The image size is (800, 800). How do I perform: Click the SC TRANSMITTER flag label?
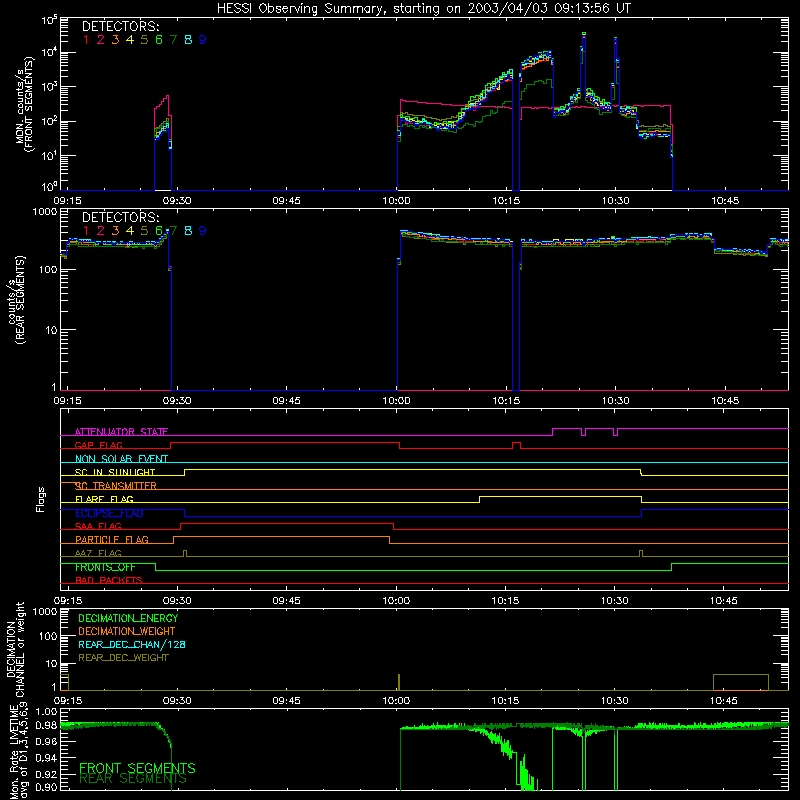(x=116, y=486)
